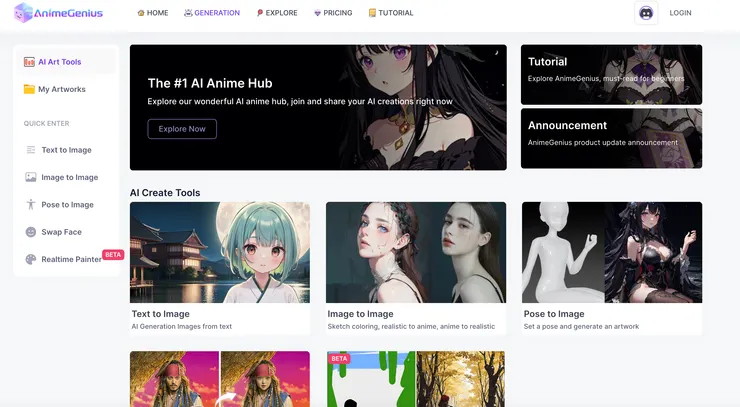Viewport: 740px width, 407px height.
Task: Click BETA badge on the painter card
Action: coord(339,359)
